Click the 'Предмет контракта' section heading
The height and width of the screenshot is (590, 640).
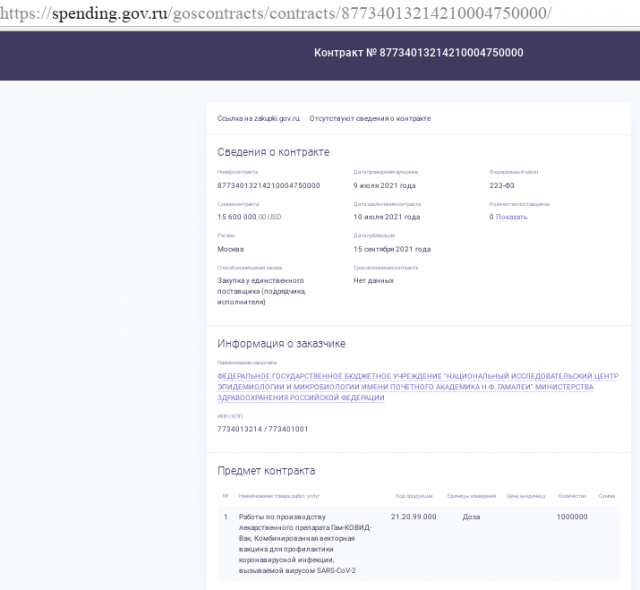click(x=266, y=470)
